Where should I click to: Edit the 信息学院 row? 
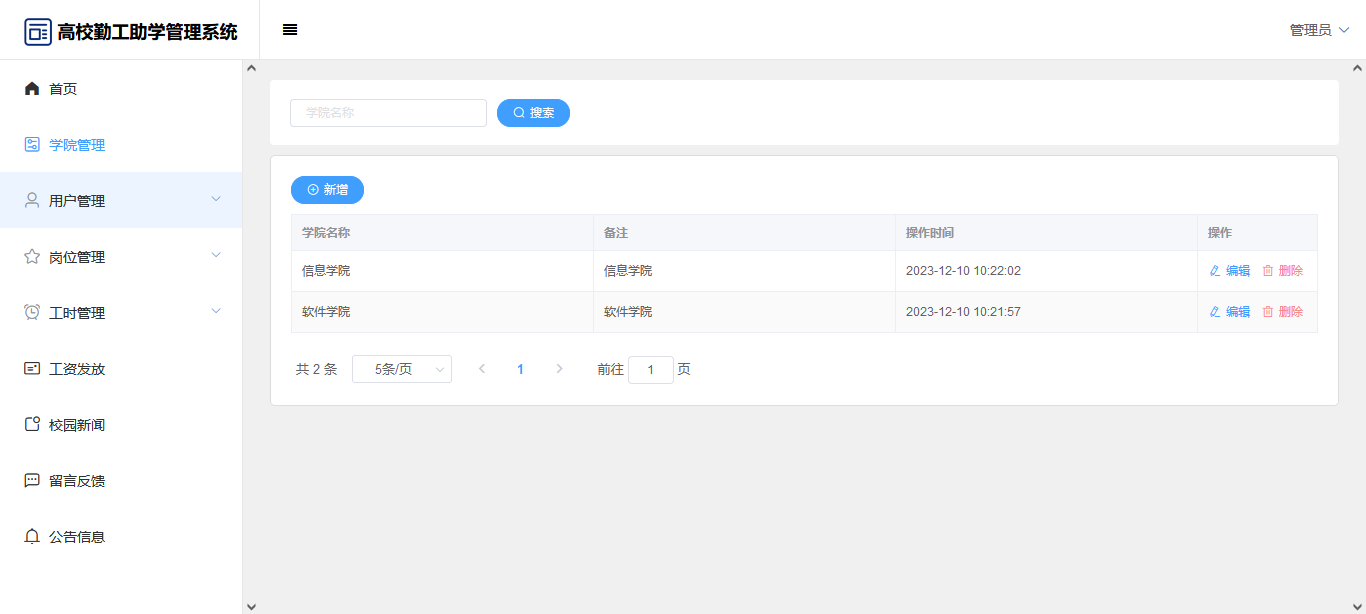[x=1230, y=271]
